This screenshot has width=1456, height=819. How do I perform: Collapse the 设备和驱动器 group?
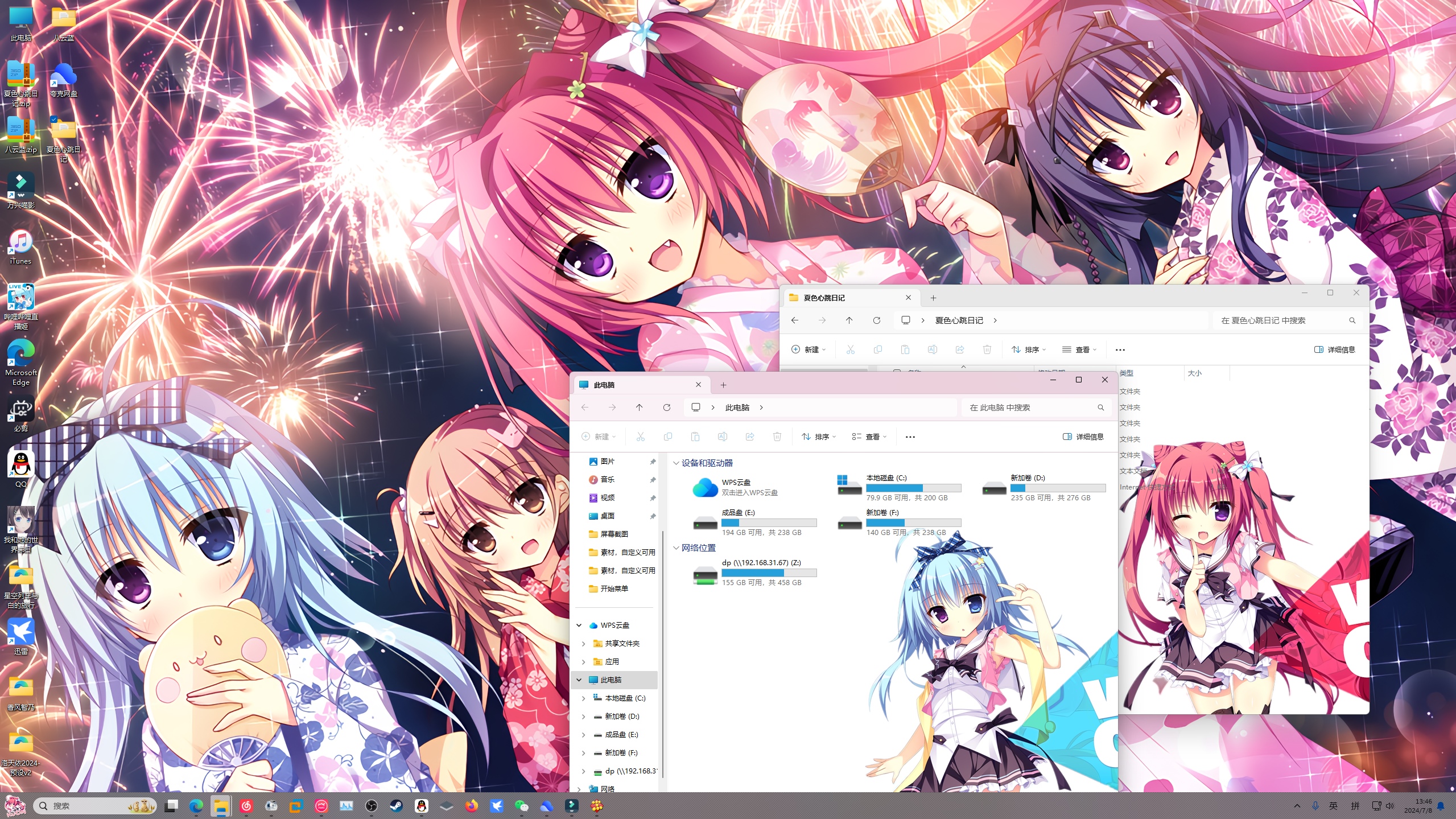tap(676, 463)
